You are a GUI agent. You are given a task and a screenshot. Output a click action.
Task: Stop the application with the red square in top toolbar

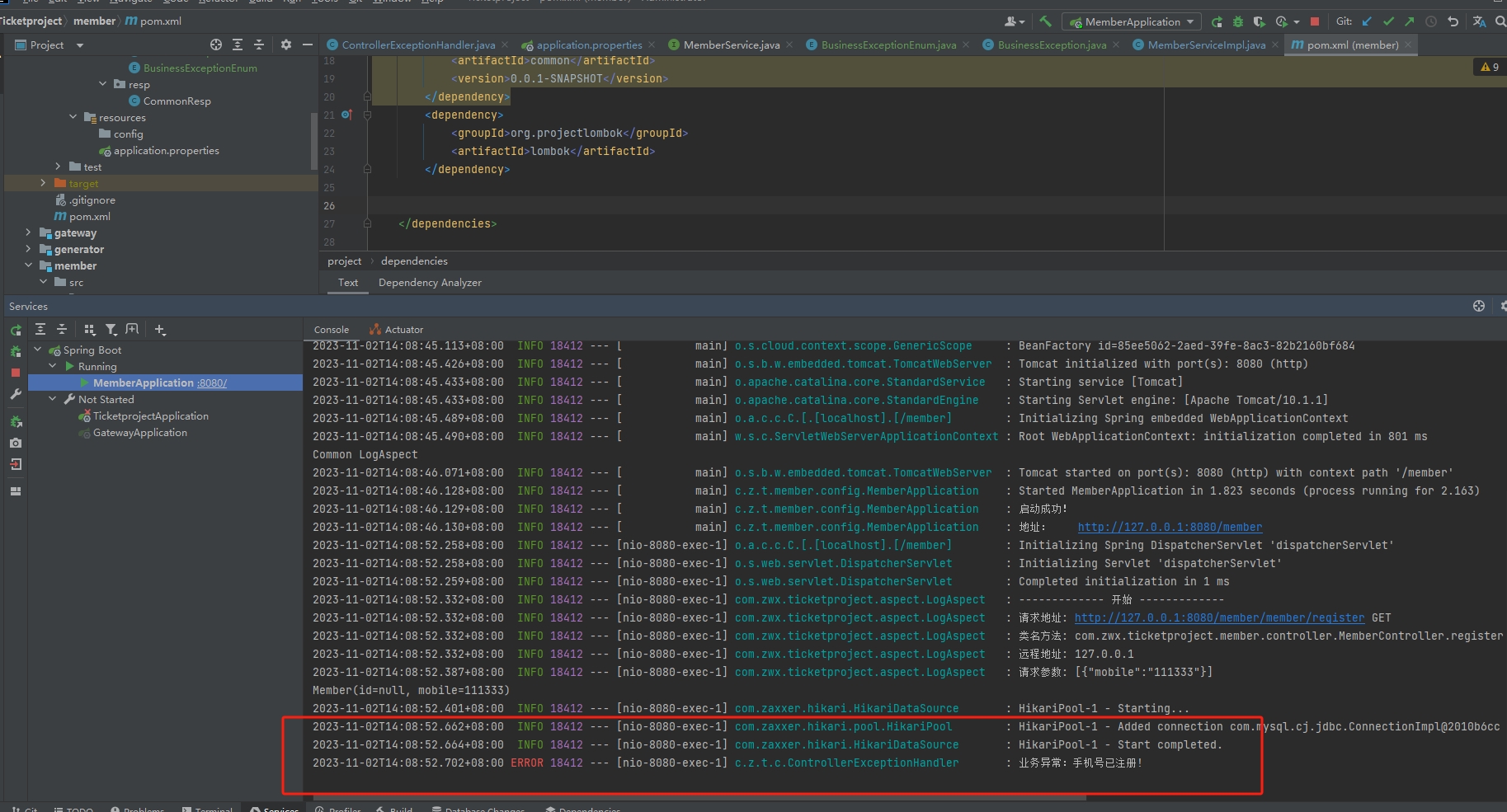pos(1315,22)
